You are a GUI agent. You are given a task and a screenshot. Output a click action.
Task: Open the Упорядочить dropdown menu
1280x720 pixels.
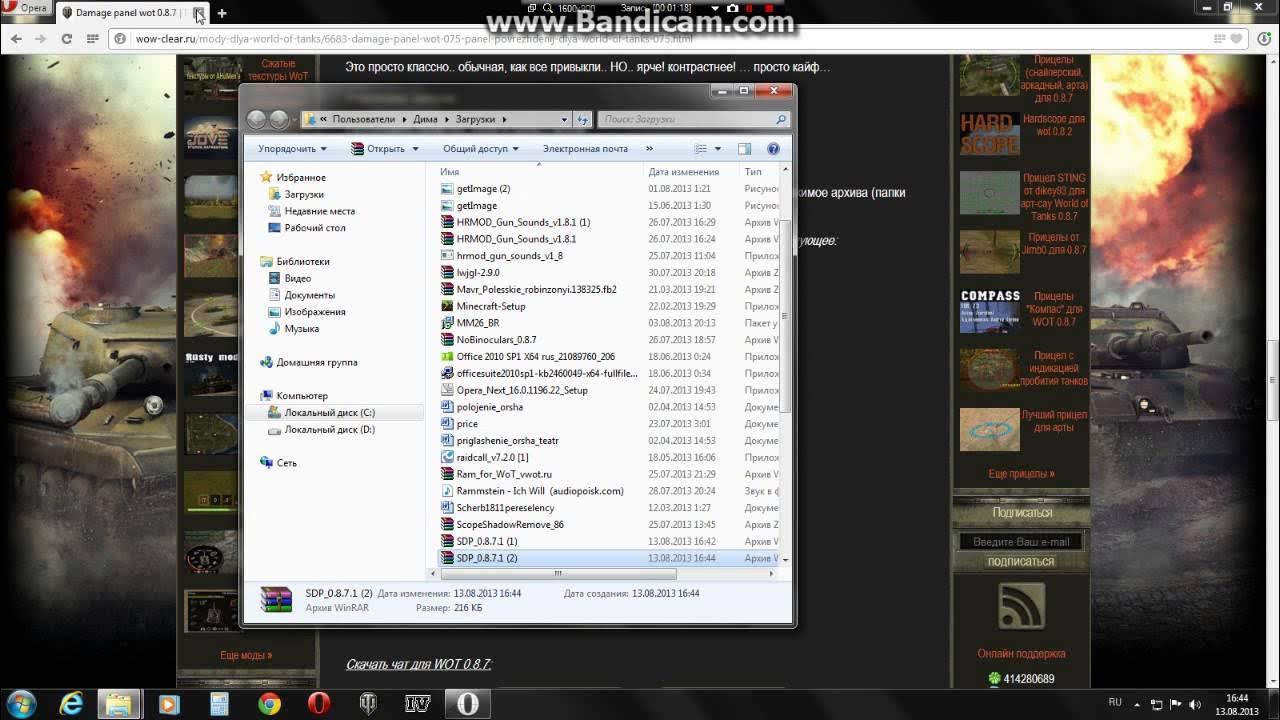click(x=292, y=149)
